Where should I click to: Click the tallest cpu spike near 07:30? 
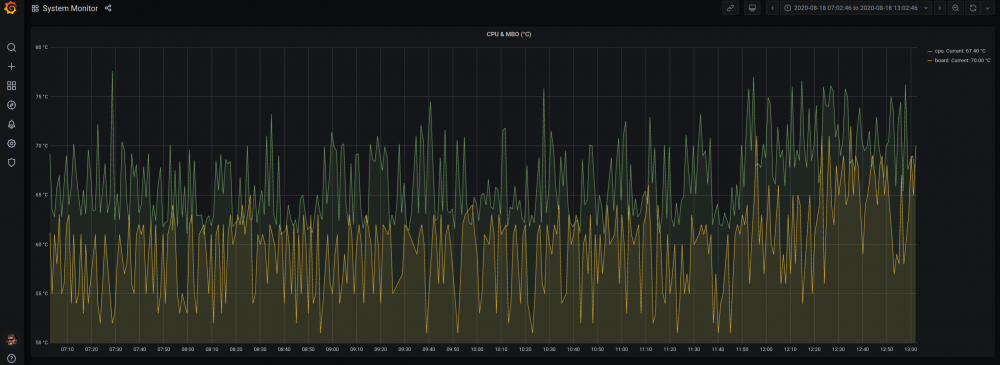[112, 72]
